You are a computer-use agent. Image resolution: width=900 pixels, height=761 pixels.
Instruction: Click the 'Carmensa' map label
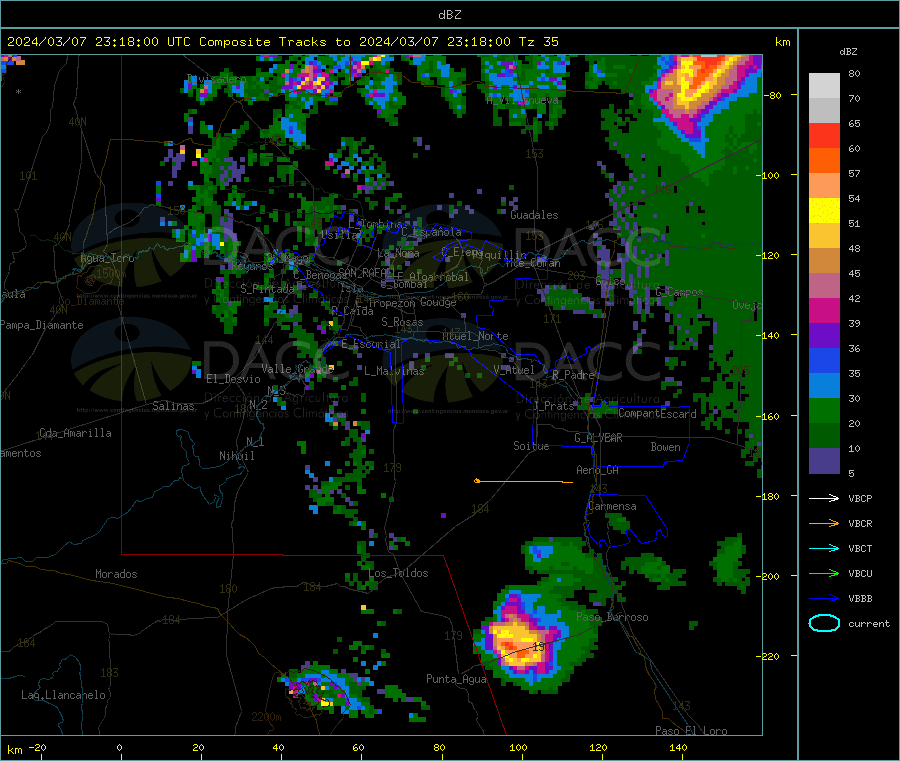tap(612, 506)
